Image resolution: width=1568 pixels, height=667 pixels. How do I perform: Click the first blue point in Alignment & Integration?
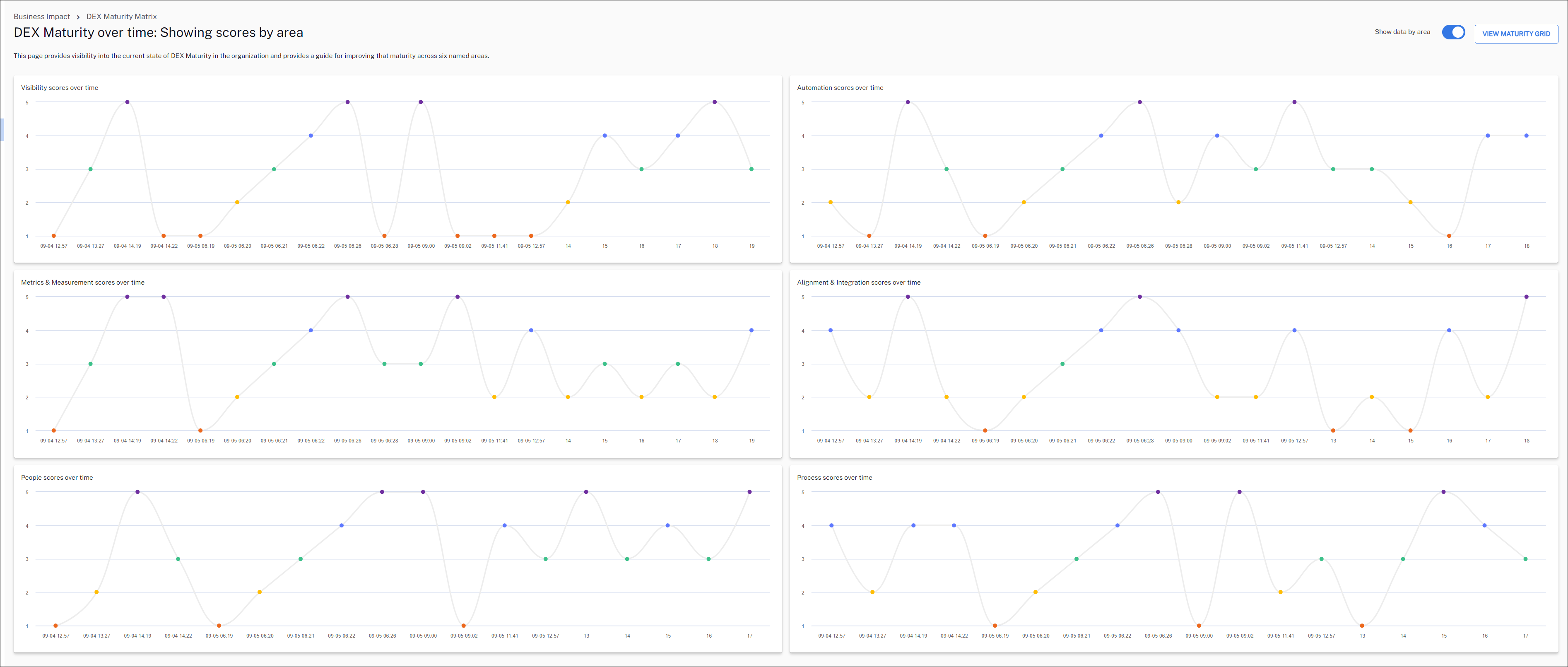[x=830, y=330]
